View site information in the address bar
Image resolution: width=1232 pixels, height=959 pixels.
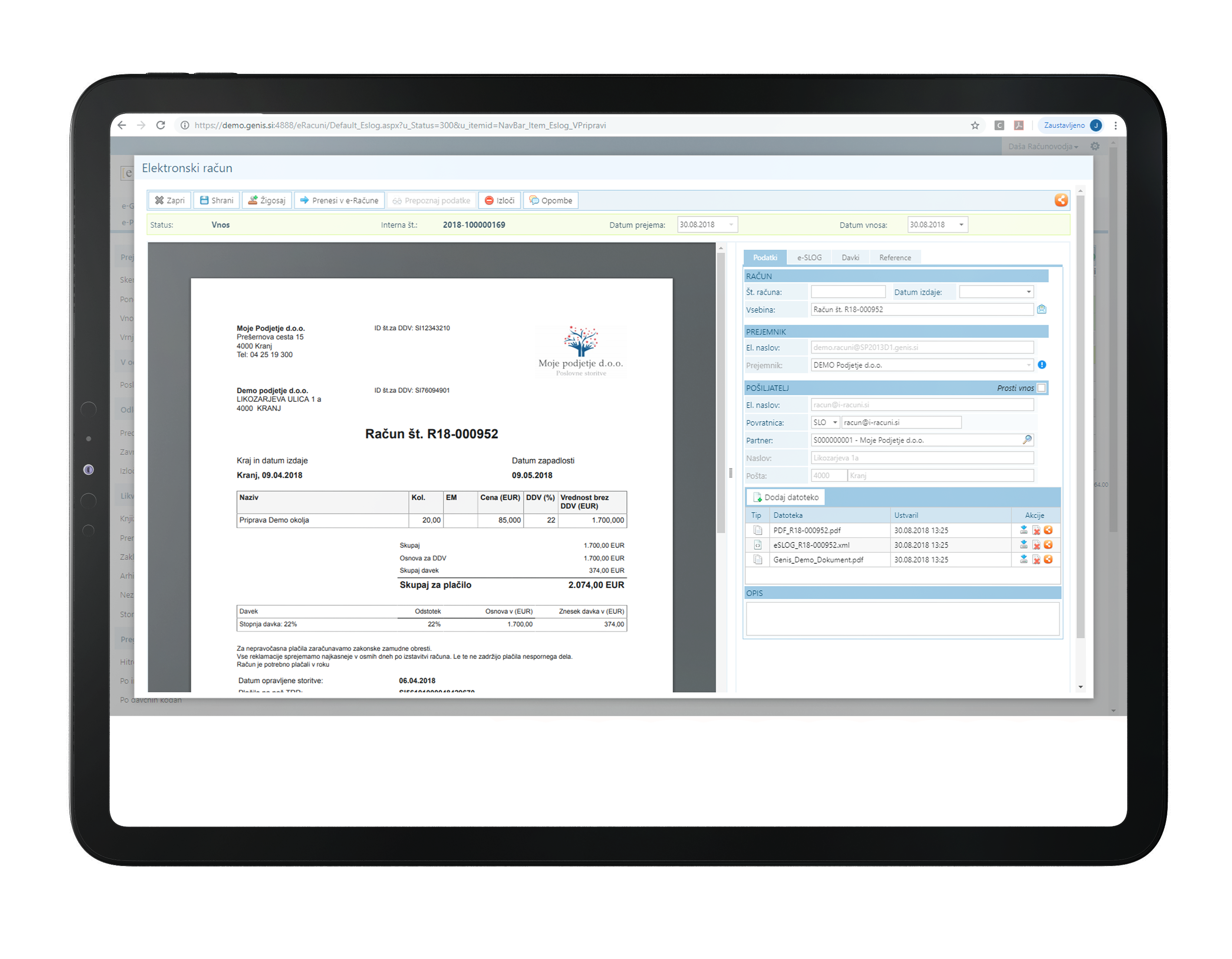point(184,126)
